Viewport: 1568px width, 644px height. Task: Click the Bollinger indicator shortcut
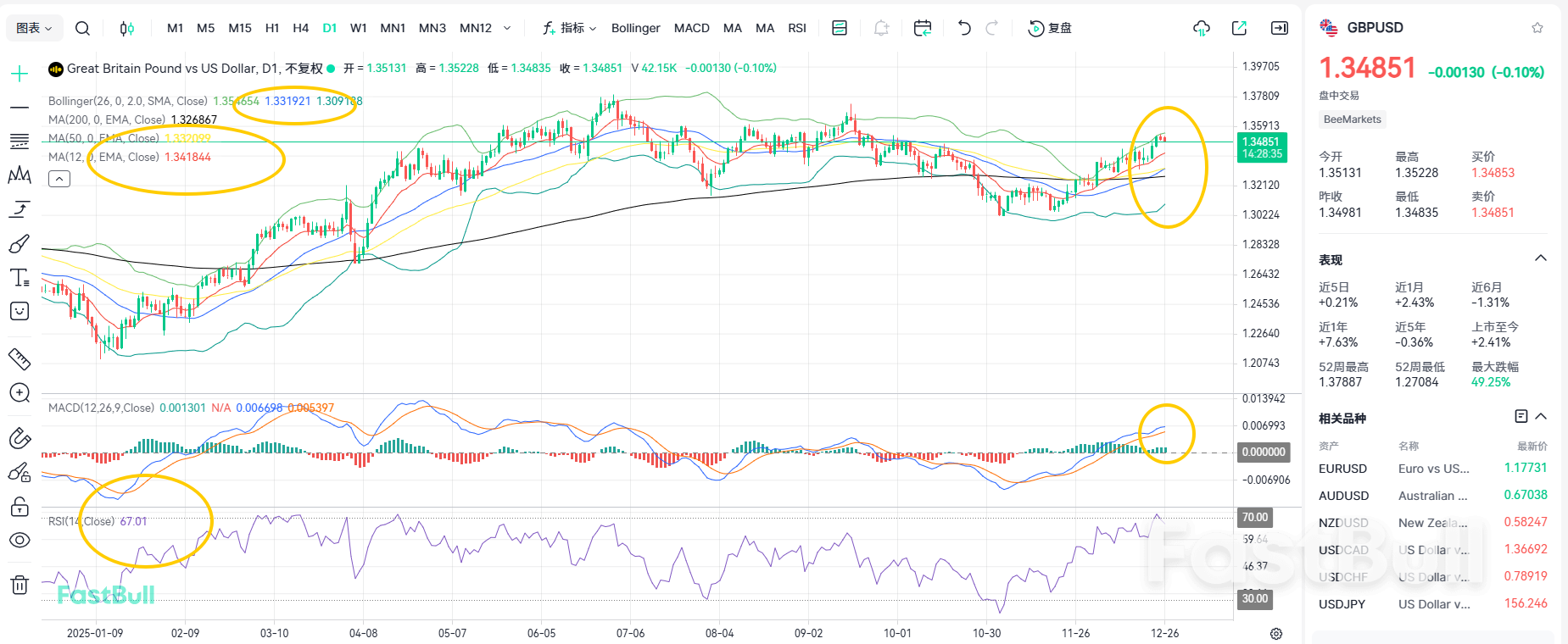pos(635,28)
